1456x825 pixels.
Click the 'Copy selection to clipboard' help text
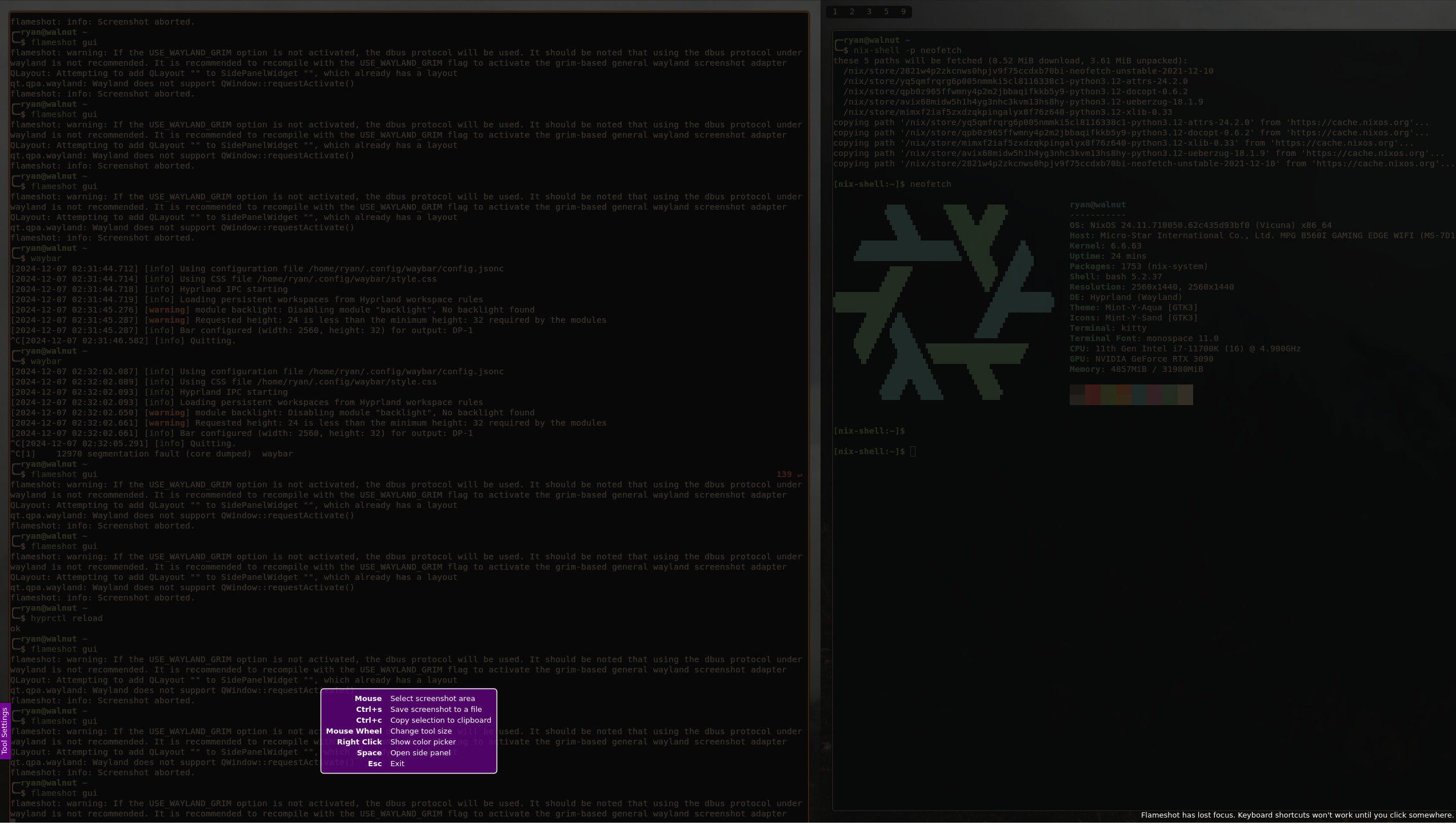point(441,721)
